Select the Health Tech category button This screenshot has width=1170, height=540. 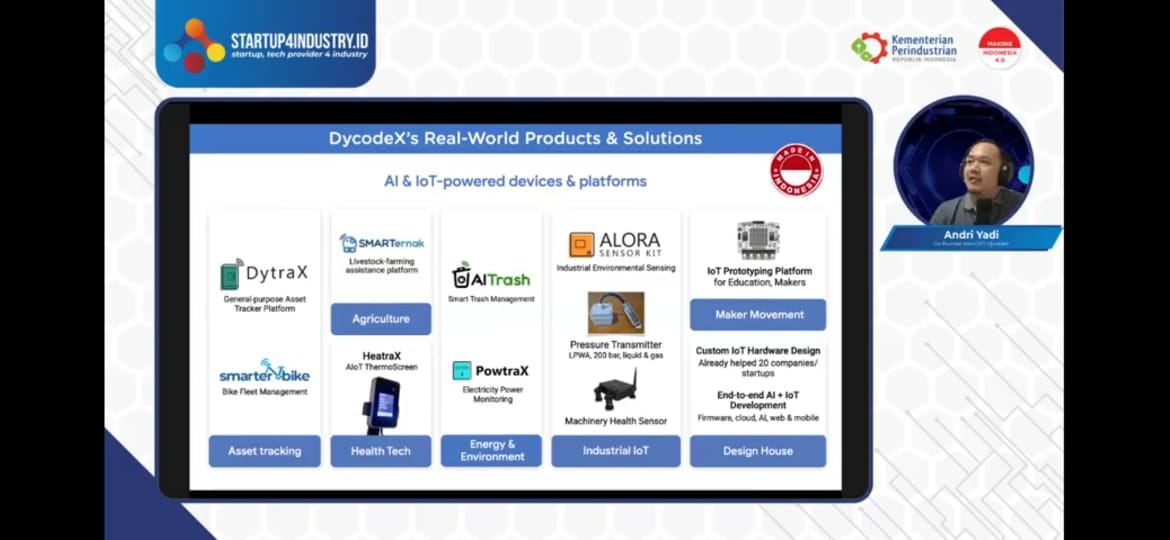[380, 451]
